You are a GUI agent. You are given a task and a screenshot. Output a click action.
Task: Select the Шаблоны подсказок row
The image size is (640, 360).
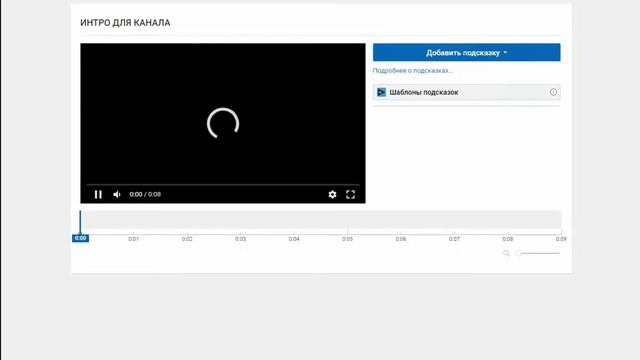point(467,92)
